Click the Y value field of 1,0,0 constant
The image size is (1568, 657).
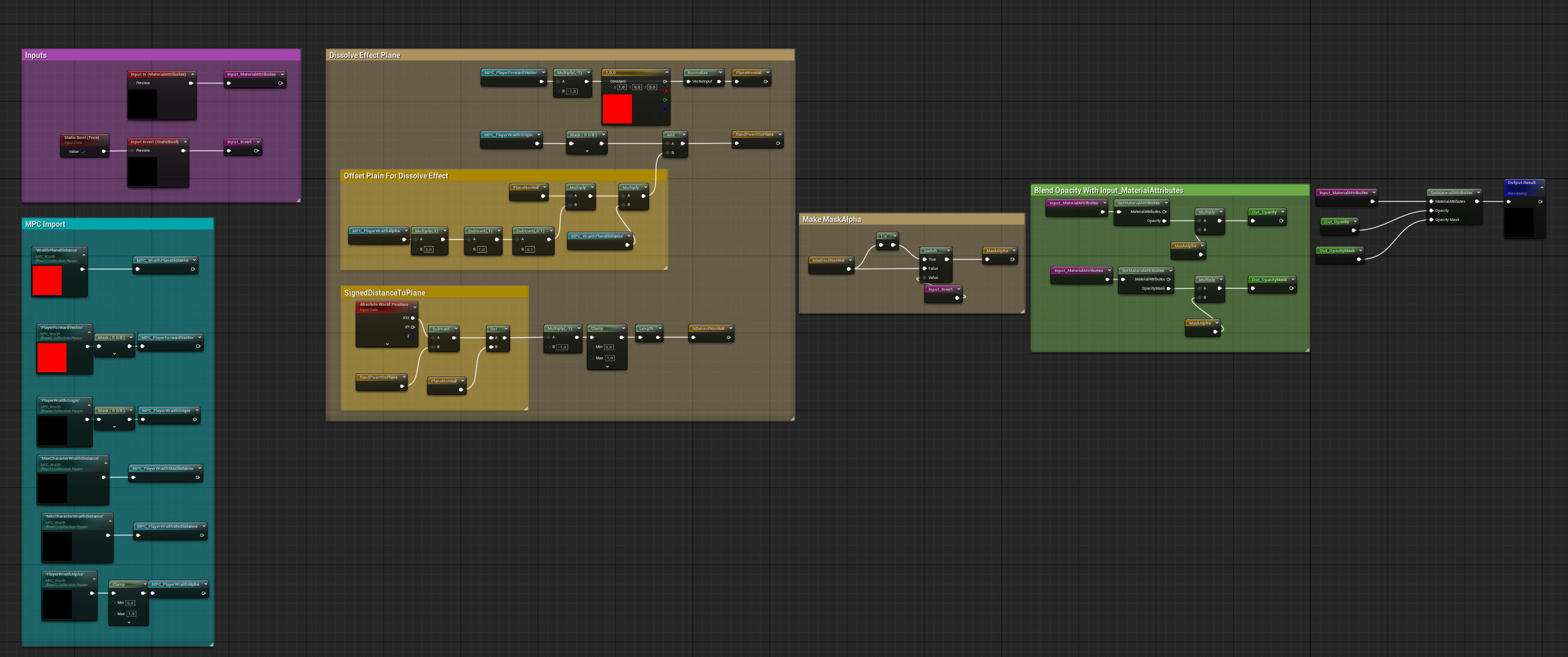point(637,87)
